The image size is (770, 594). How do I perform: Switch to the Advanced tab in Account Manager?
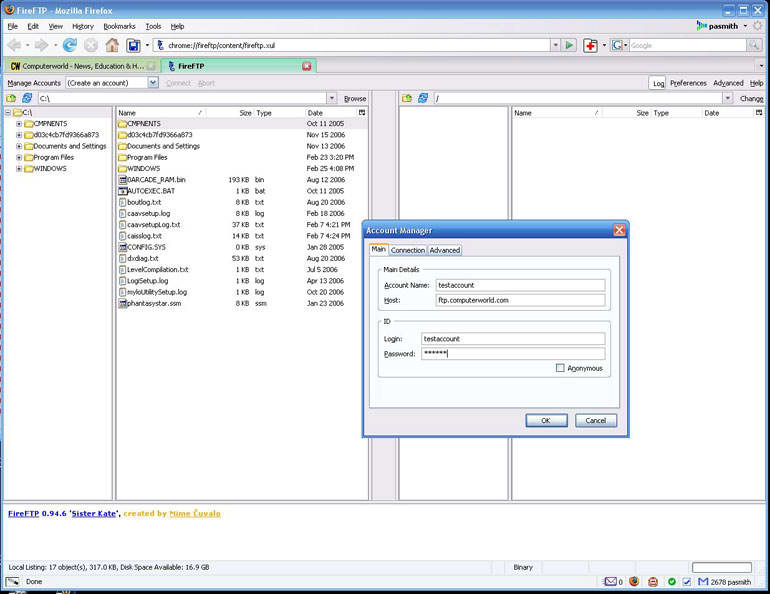point(444,250)
